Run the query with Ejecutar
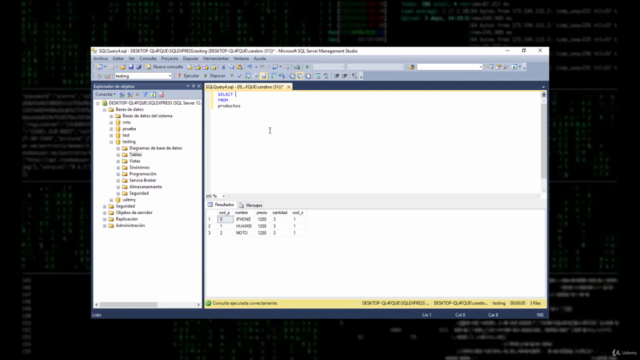This screenshot has width=640, height=360. 188,76
